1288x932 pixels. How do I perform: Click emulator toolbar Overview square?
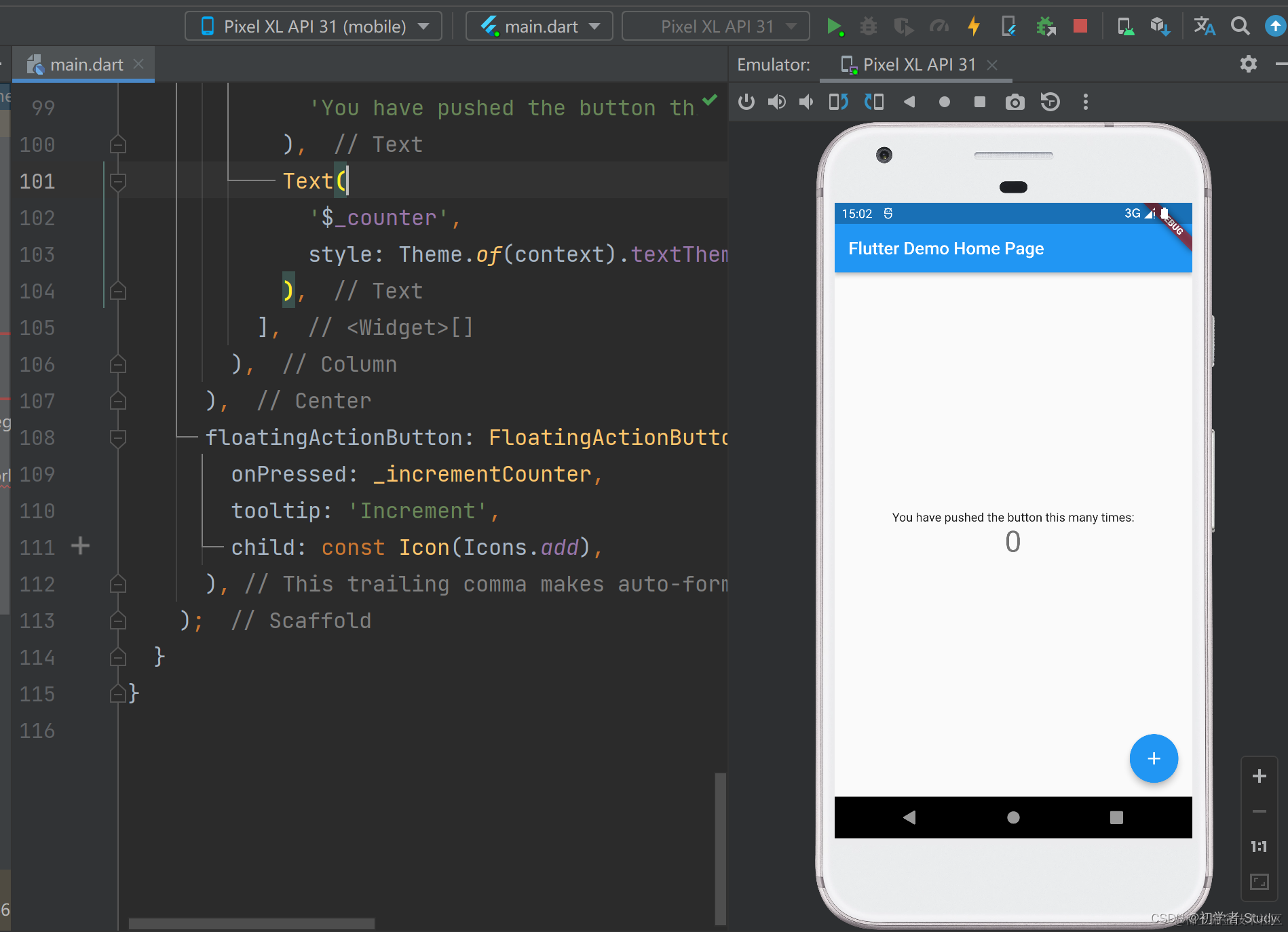coord(980,102)
